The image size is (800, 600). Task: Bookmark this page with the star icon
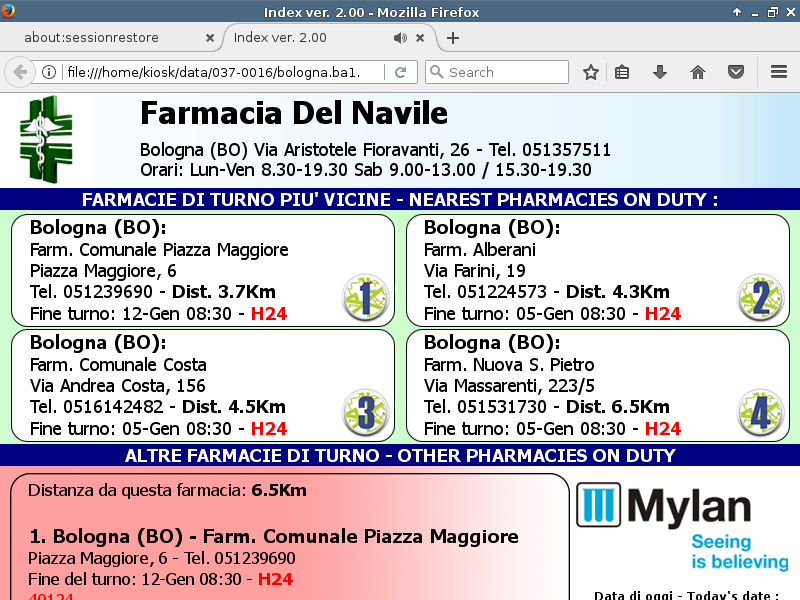pyautogui.click(x=591, y=72)
